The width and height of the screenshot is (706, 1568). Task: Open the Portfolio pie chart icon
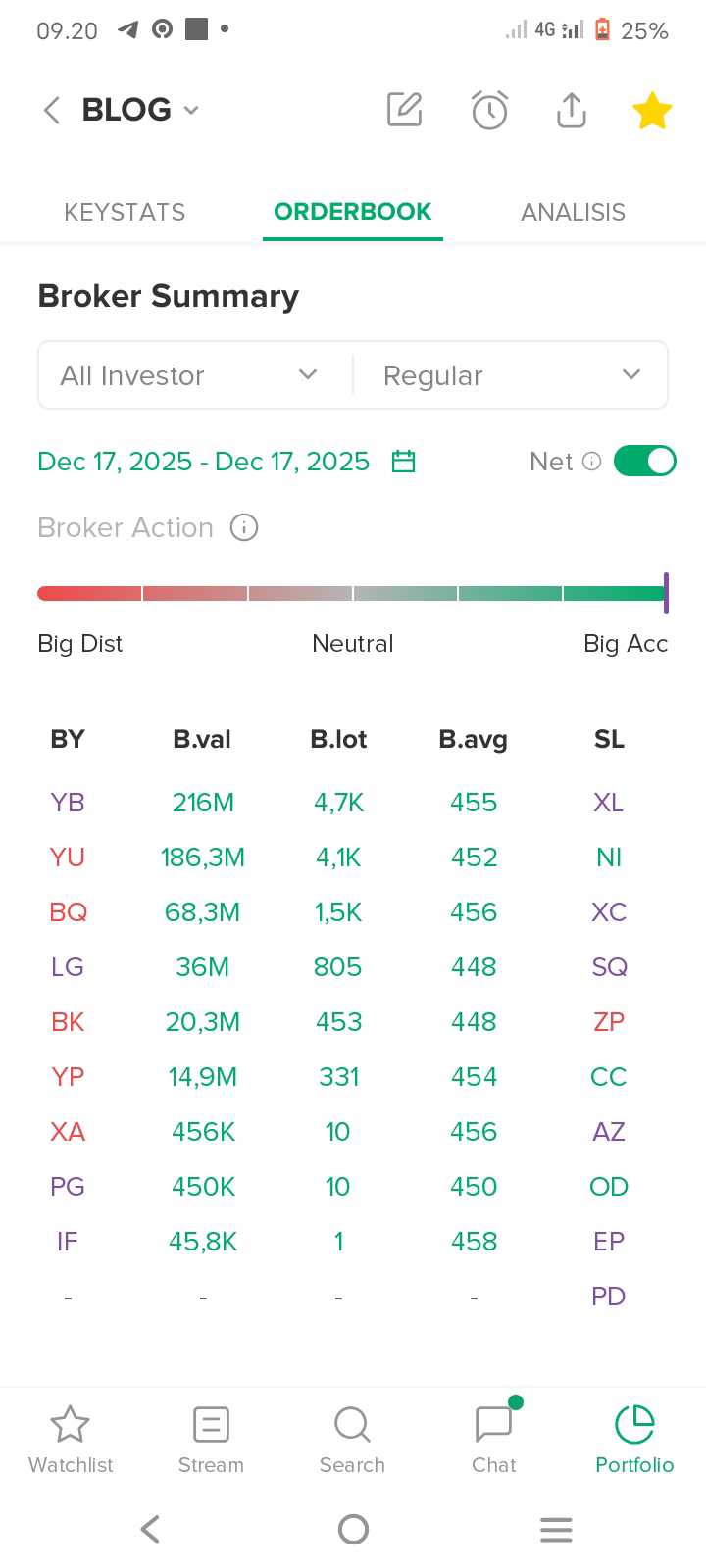click(x=634, y=1426)
